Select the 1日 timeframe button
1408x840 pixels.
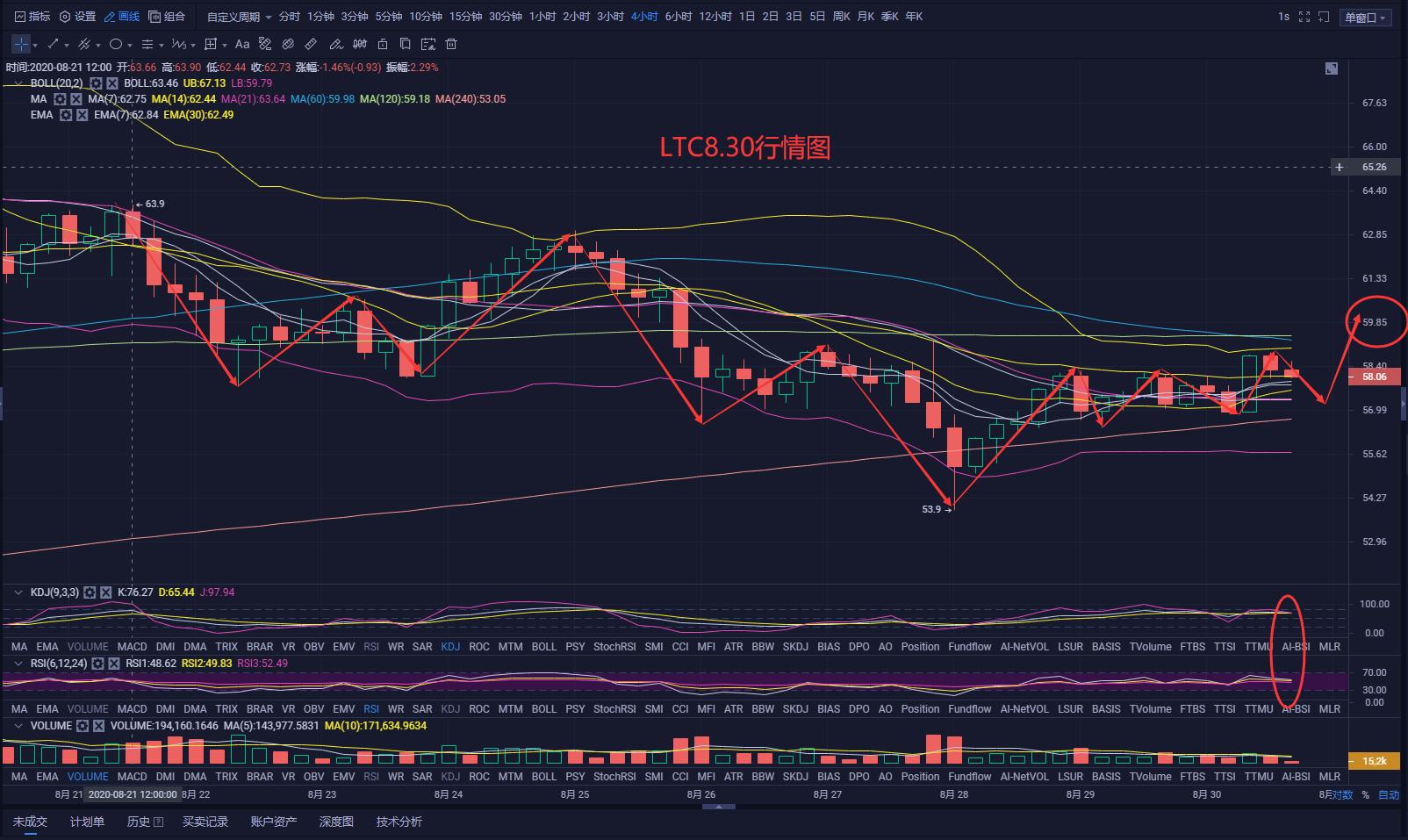click(x=747, y=17)
